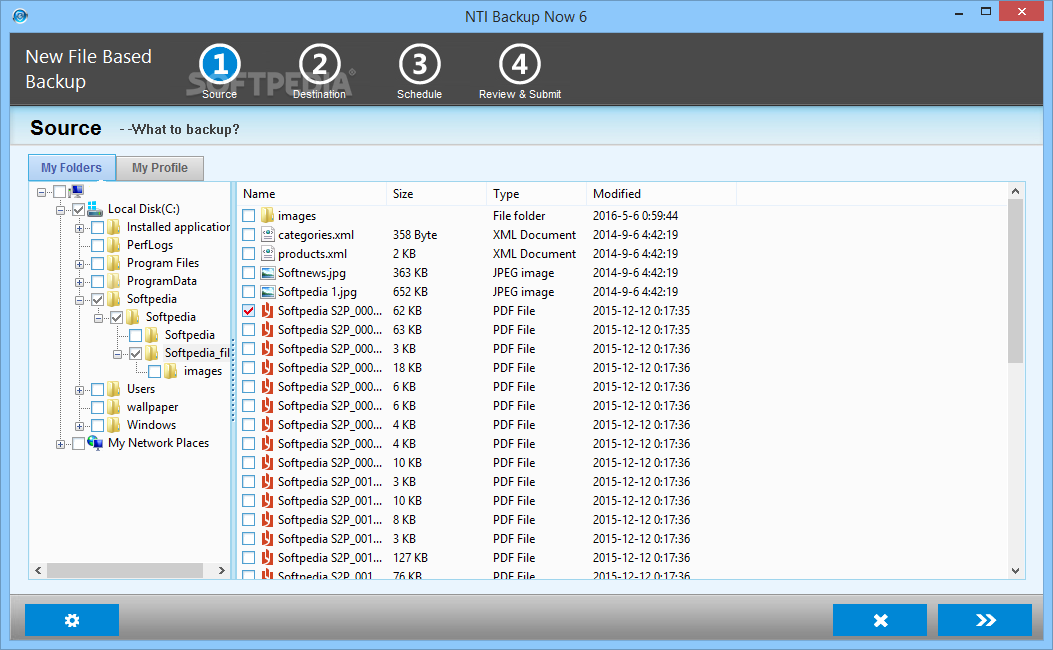Click the Users folder icon in tree
Image resolution: width=1053 pixels, height=650 pixels.
tap(114, 389)
